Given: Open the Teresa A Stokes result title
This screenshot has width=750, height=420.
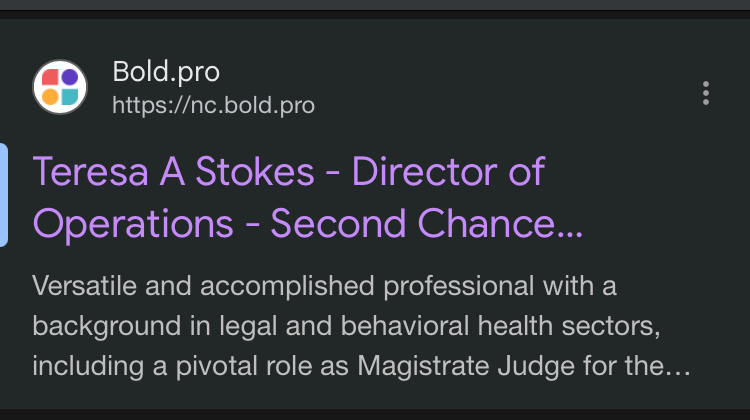Looking at the screenshot, I should click(290, 172).
